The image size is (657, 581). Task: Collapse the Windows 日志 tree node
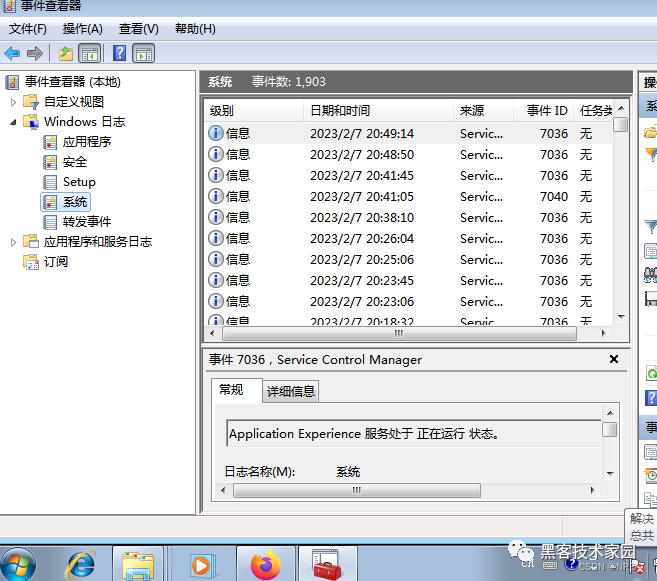[x=13, y=122]
